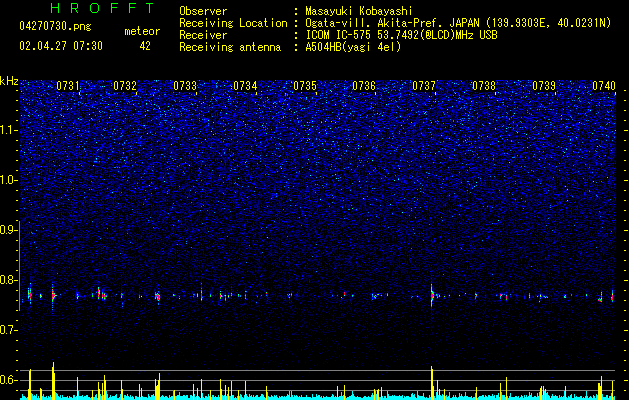Click the 0736 time marker
Screen dimensions: 629x400
coord(364,86)
